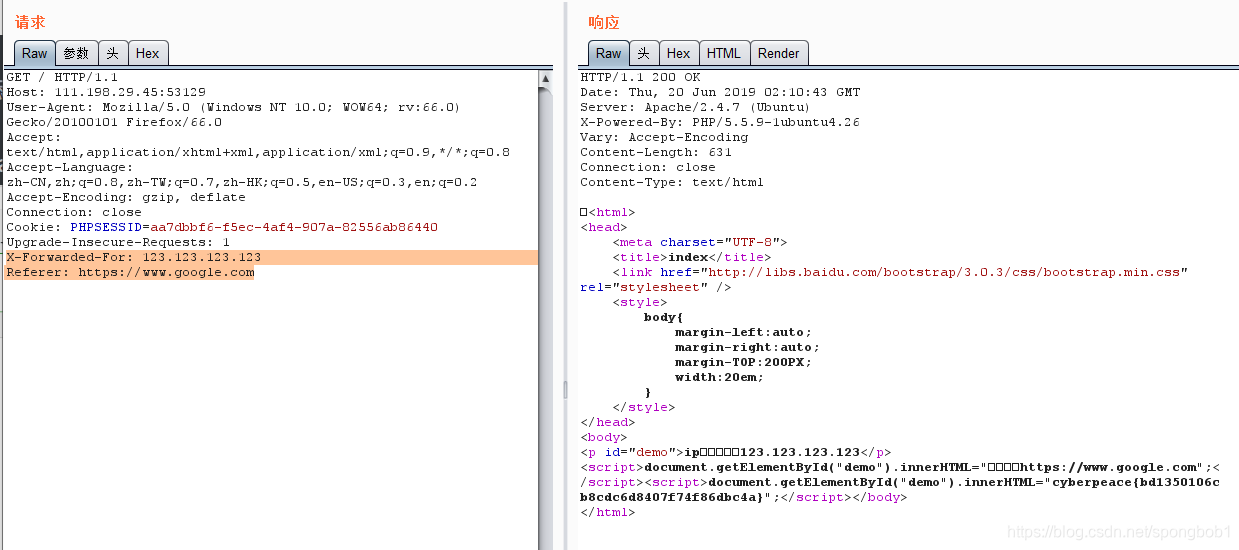This screenshot has height=550, width=1239.
Task: Click the Server: Apache/2.4.7 (Ubuntu) line
Action: point(695,107)
